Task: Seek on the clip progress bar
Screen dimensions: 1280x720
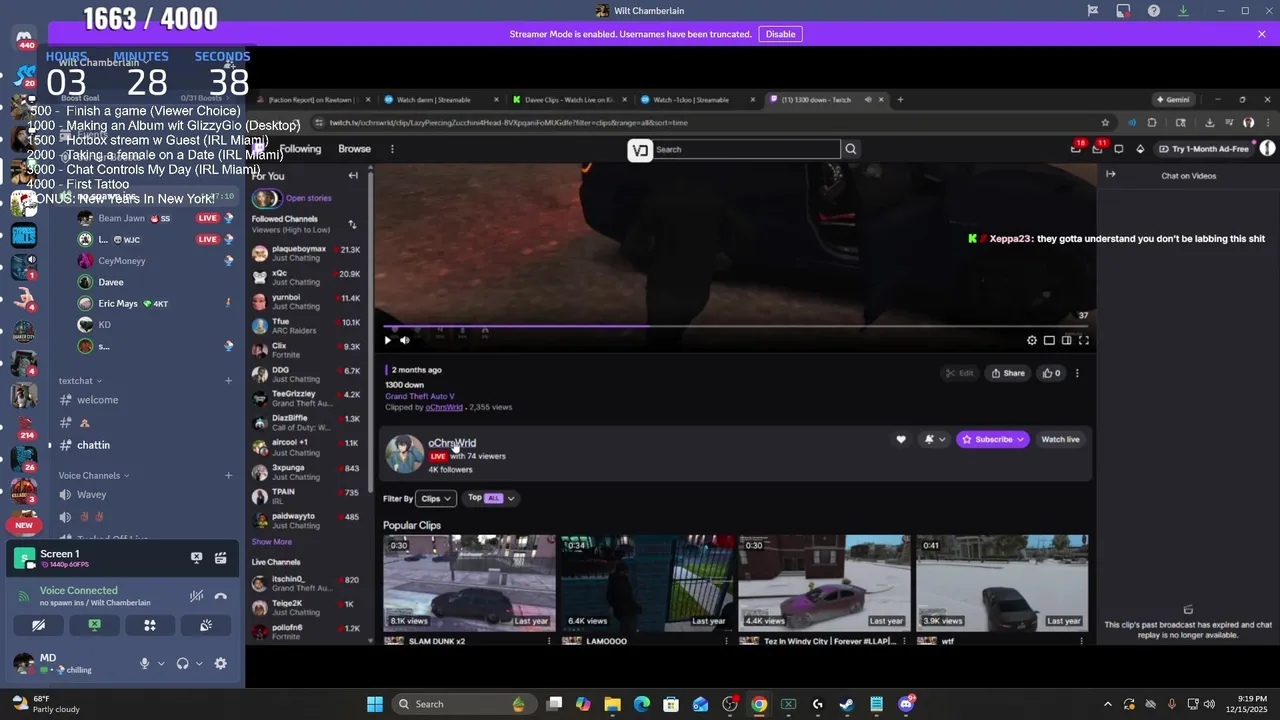Action: click(x=736, y=326)
